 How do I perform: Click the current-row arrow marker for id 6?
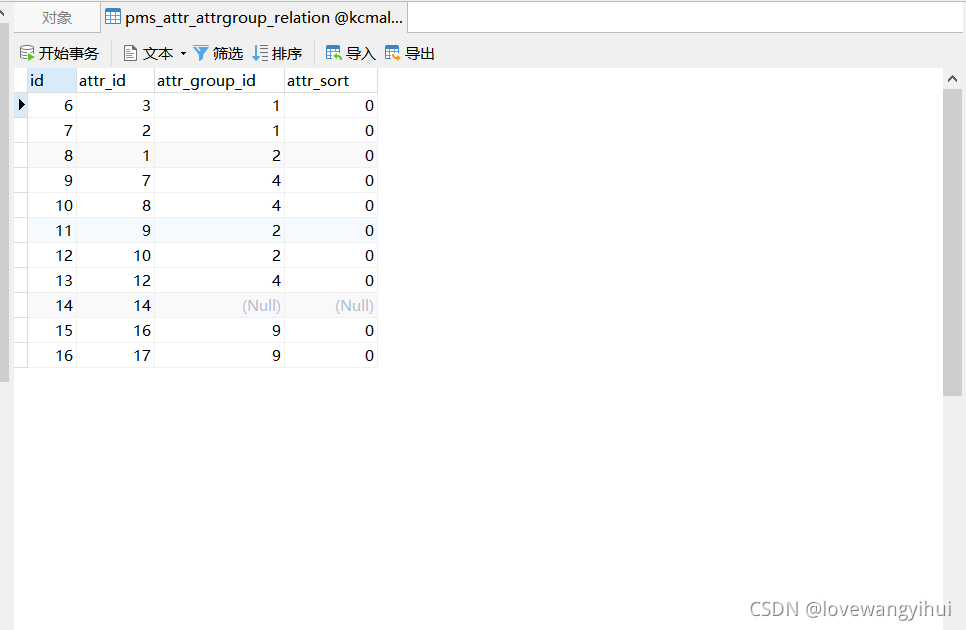click(x=21, y=105)
